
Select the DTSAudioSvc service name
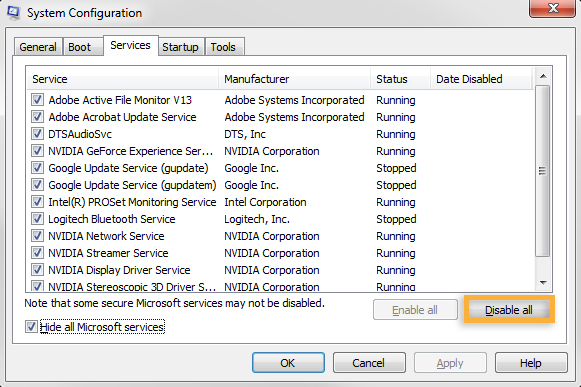(x=80, y=134)
